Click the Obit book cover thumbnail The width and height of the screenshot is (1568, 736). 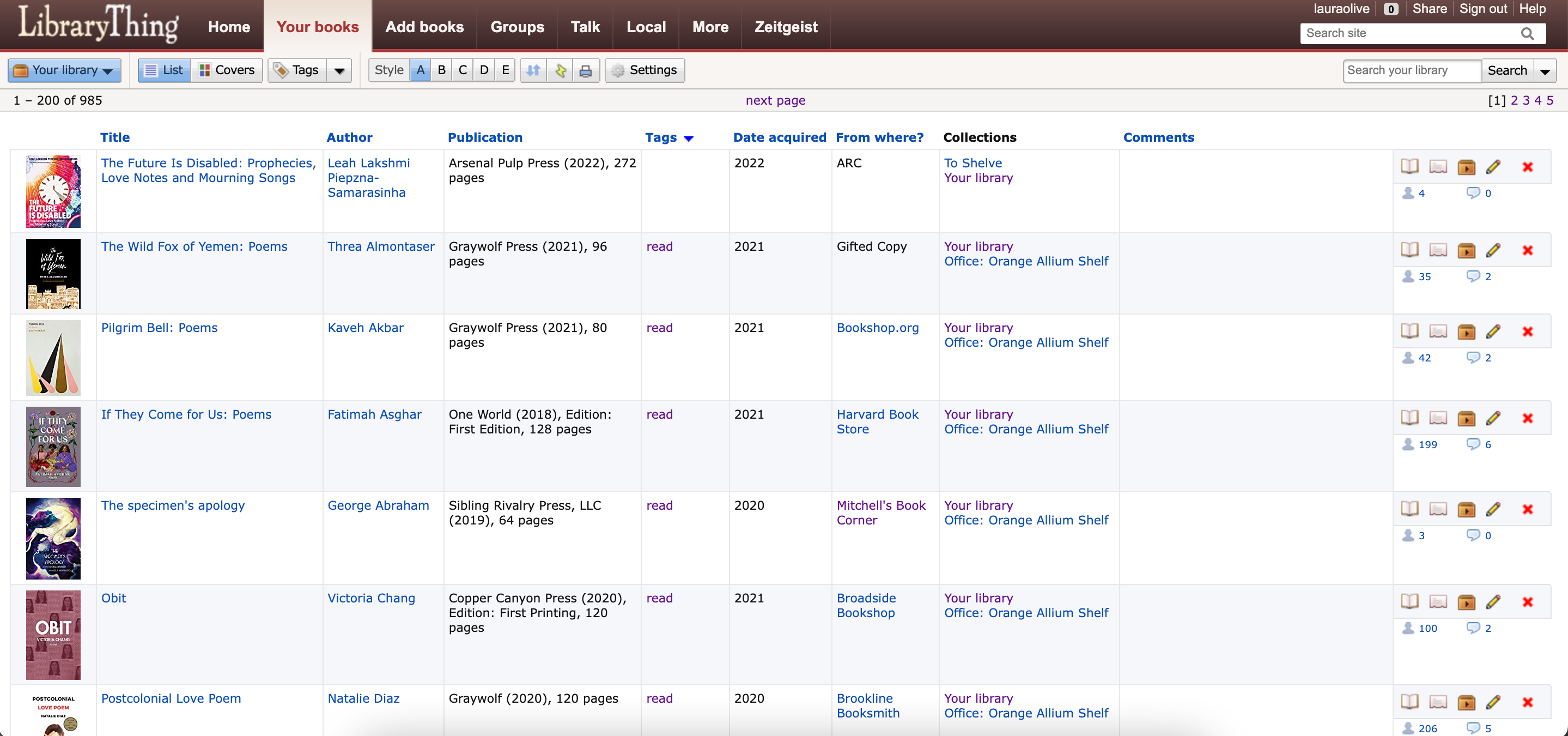click(x=53, y=635)
